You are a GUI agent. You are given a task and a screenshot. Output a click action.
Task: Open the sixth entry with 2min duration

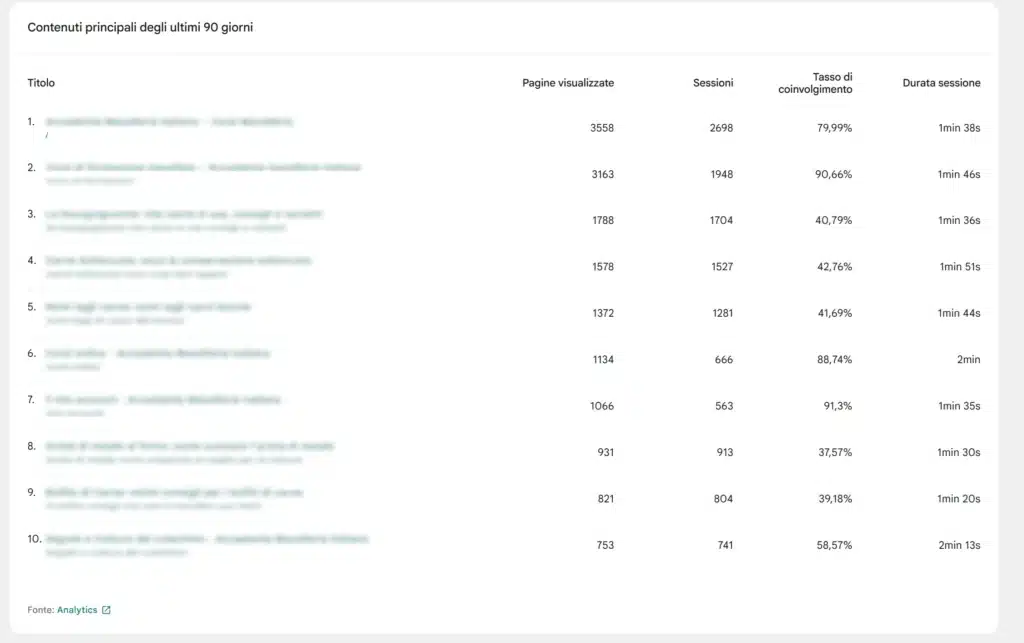tap(155, 353)
